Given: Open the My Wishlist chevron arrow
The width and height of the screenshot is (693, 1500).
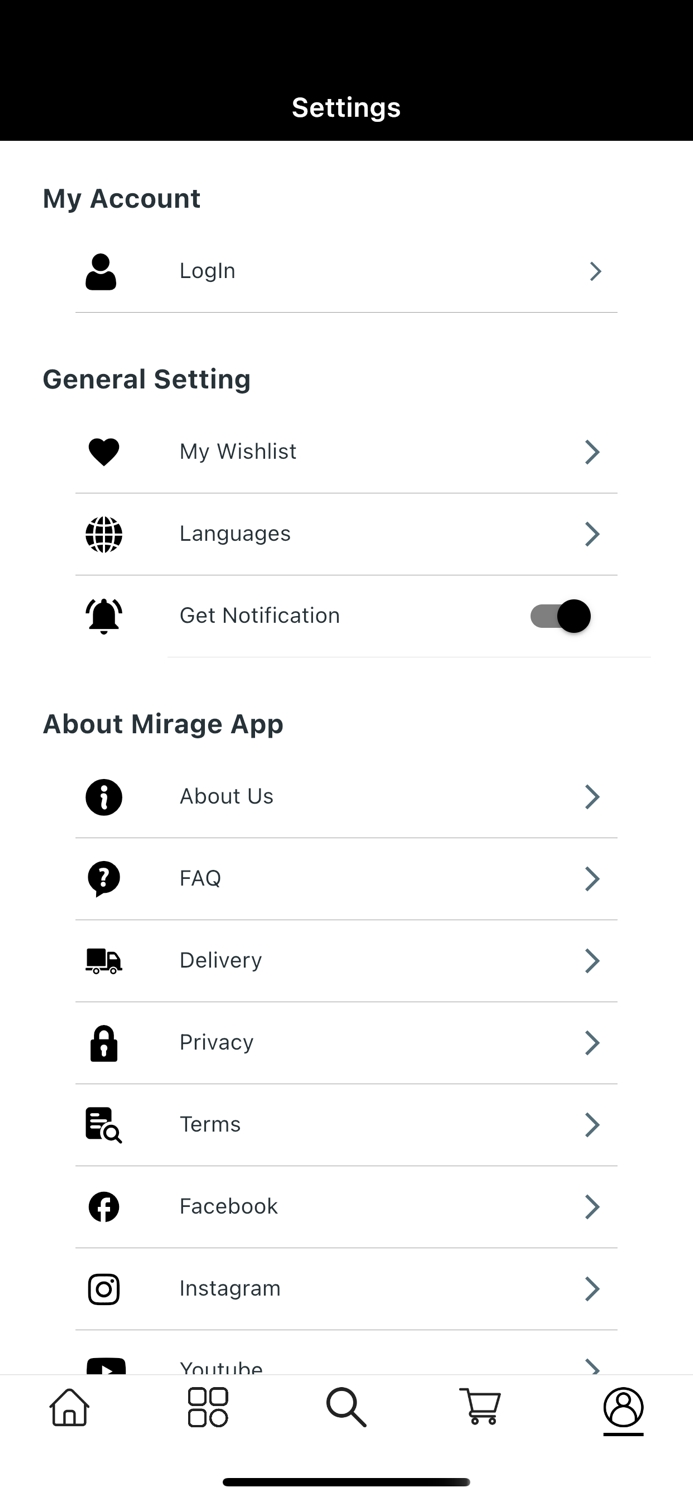Looking at the screenshot, I should (591, 451).
